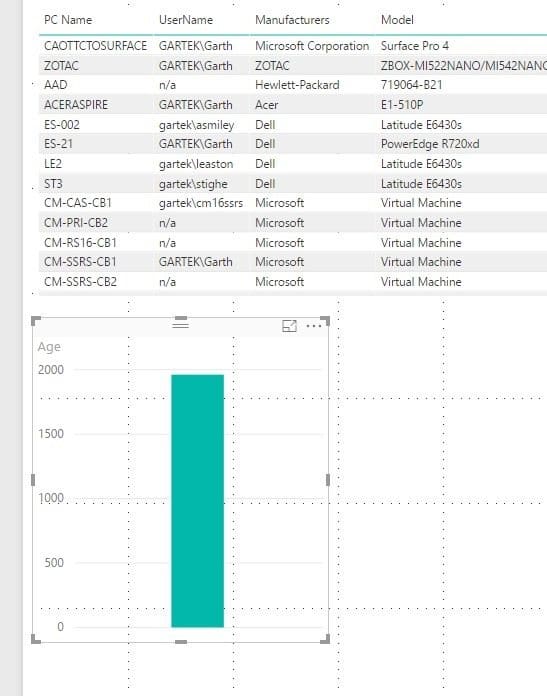Viewport: 547px width, 696px height.
Task: Click the Focus mode icon on the chart
Action: pos(289,326)
